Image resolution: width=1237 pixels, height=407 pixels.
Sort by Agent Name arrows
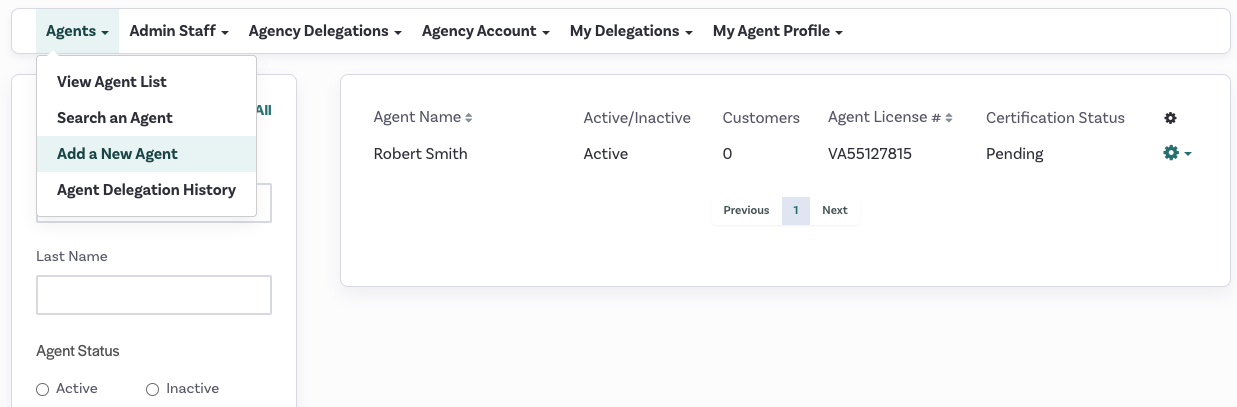pyautogui.click(x=468, y=118)
